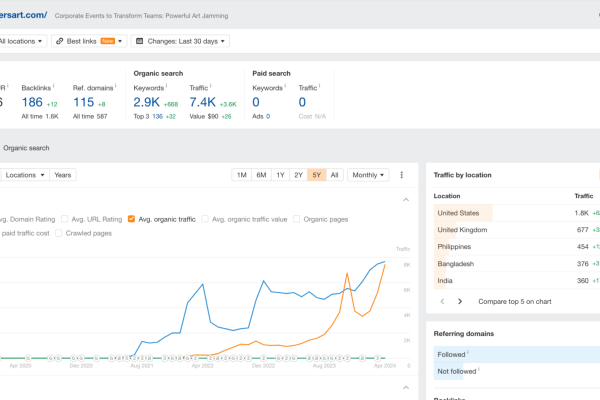Select the 5Y time range
600x400 pixels.
[316, 175]
